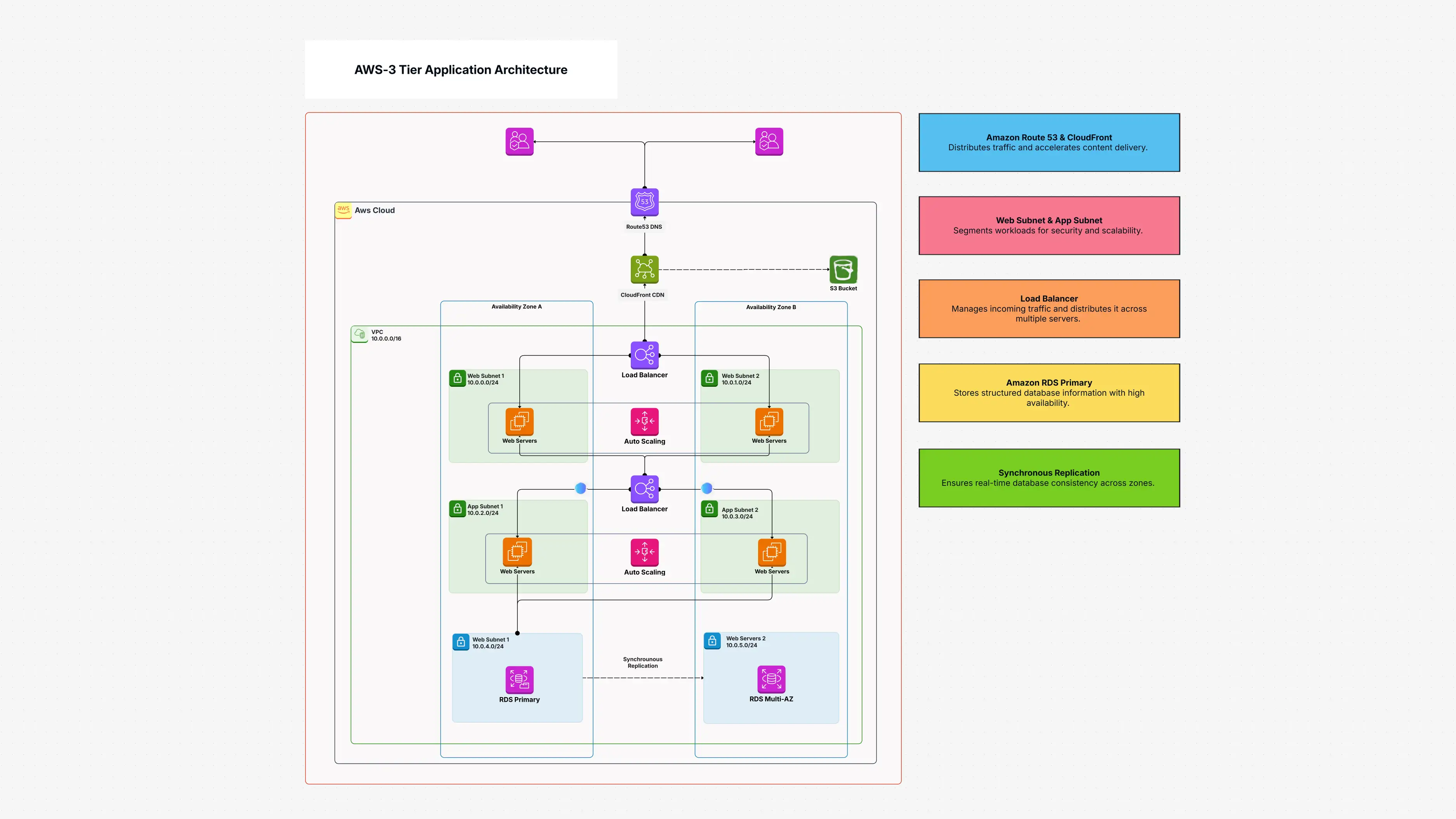Click the RDS Multi-AZ database icon
The width and height of the screenshot is (1456, 819).
point(771,679)
